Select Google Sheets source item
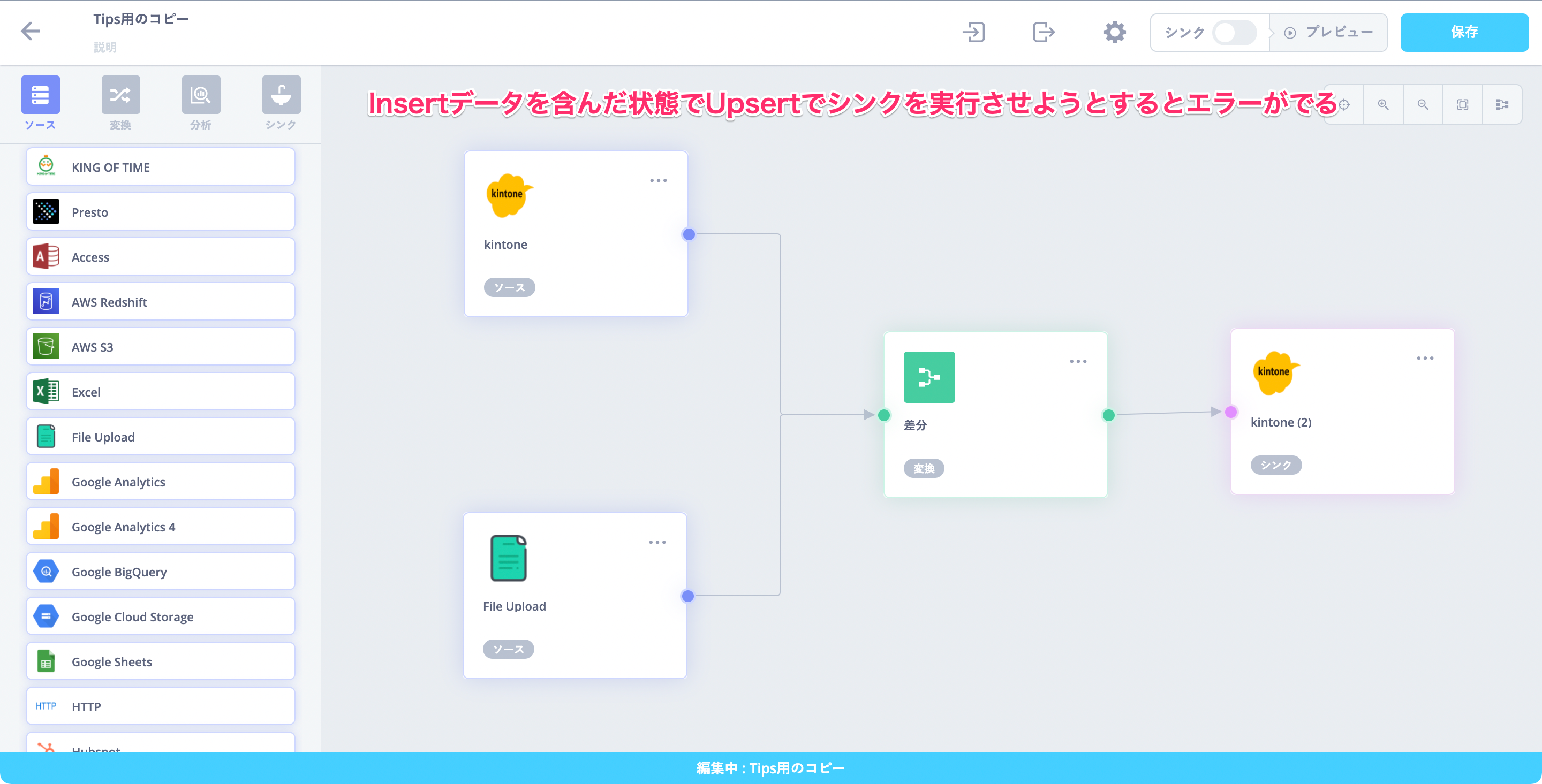Image resolution: width=1542 pixels, height=784 pixels. point(161,661)
